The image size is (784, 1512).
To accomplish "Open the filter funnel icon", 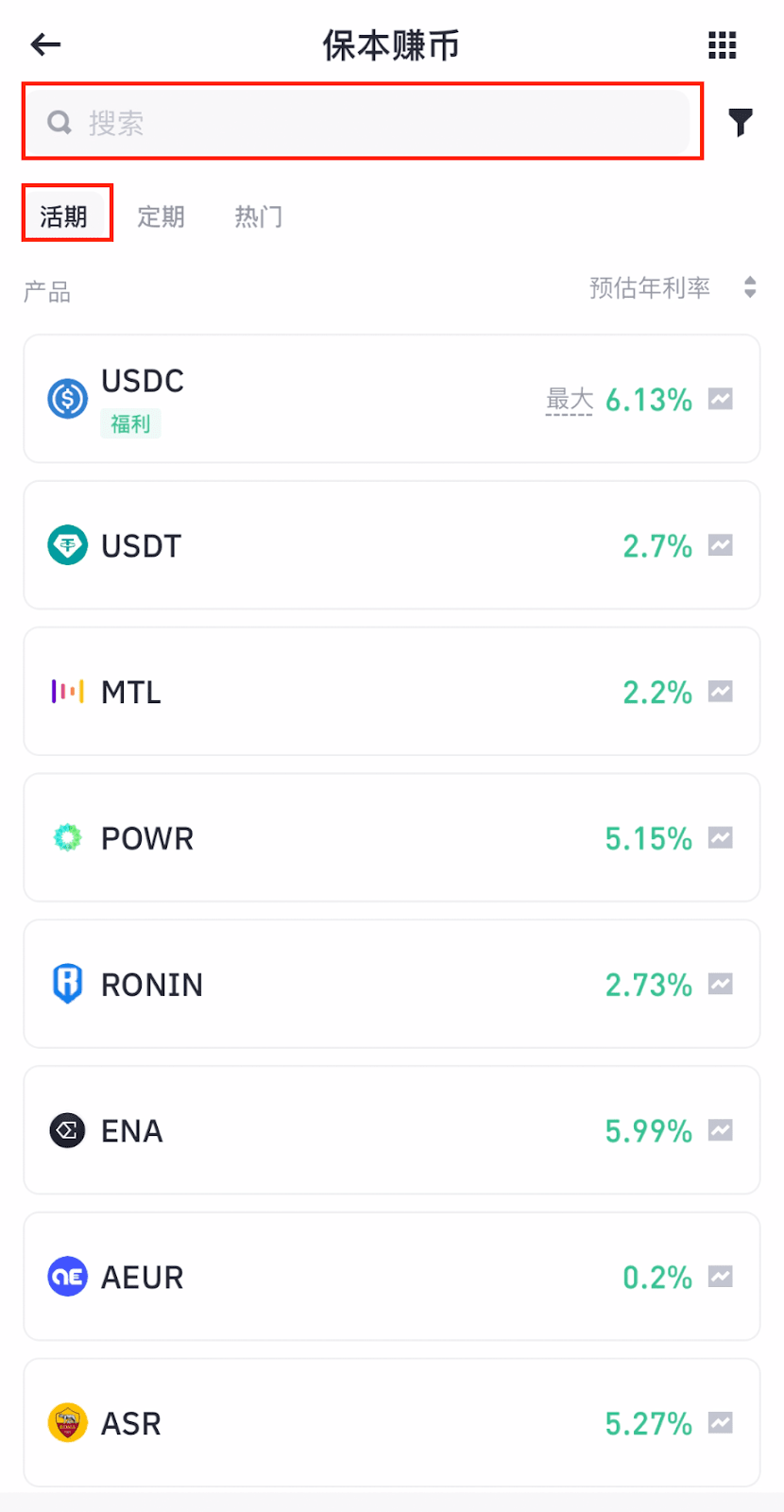I will click(x=741, y=122).
